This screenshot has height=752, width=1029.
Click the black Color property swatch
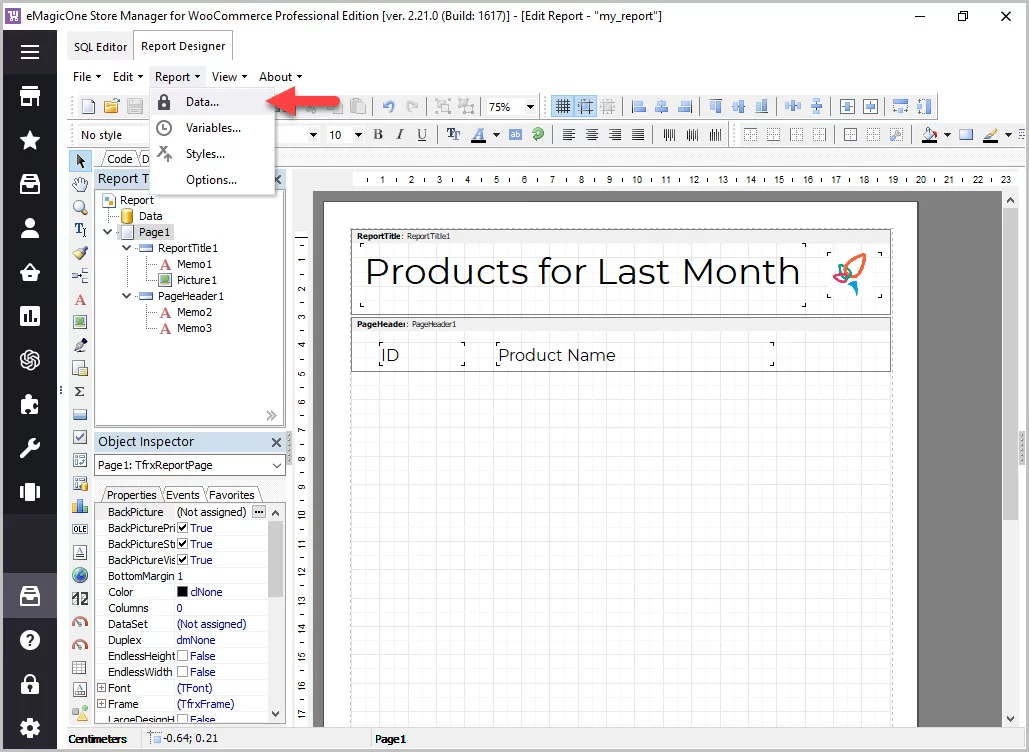182,592
